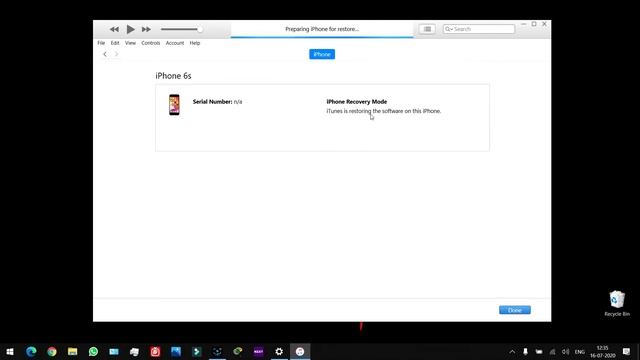The width and height of the screenshot is (640, 360).
Task: Click the play button in iTunes
Action: 131,29
